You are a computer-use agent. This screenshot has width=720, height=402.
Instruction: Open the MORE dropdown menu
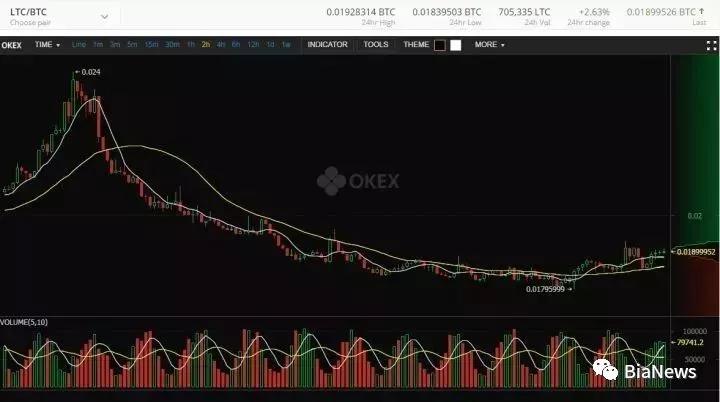pos(489,45)
